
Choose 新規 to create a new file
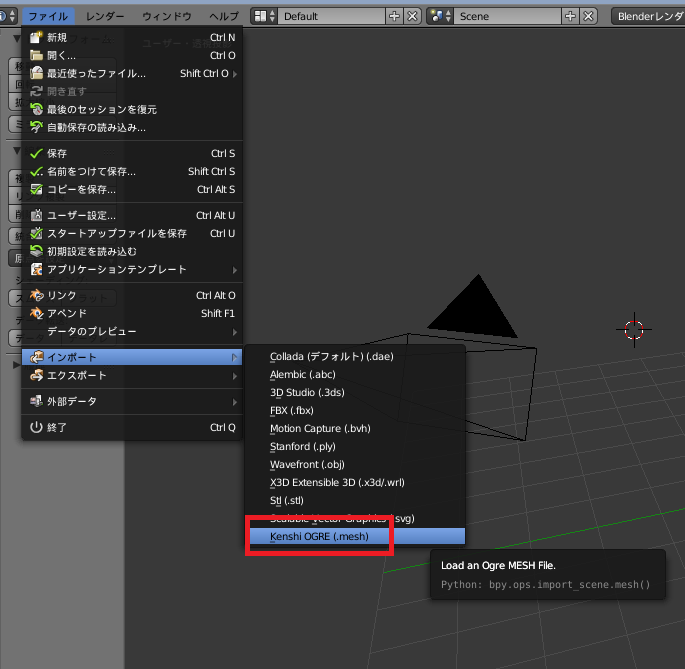click(132, 38)
